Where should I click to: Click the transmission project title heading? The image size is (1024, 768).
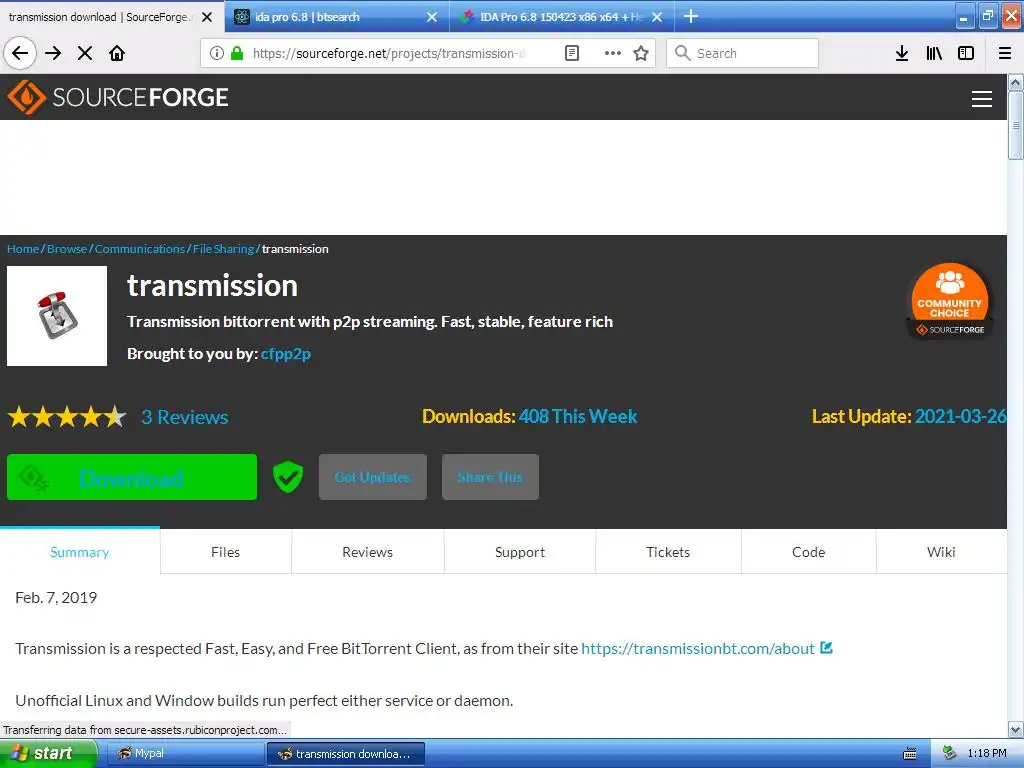click(x=212, y=286)
